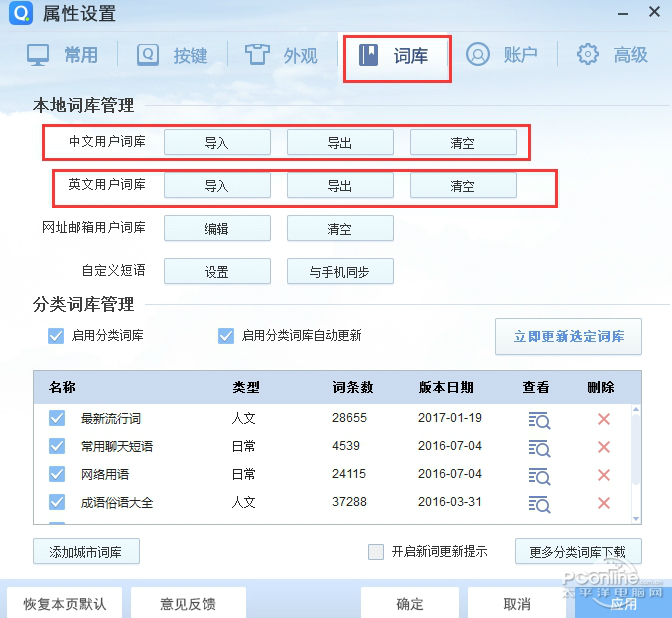
Task: Click the 词条数 column header
Action: click(353, 387)
